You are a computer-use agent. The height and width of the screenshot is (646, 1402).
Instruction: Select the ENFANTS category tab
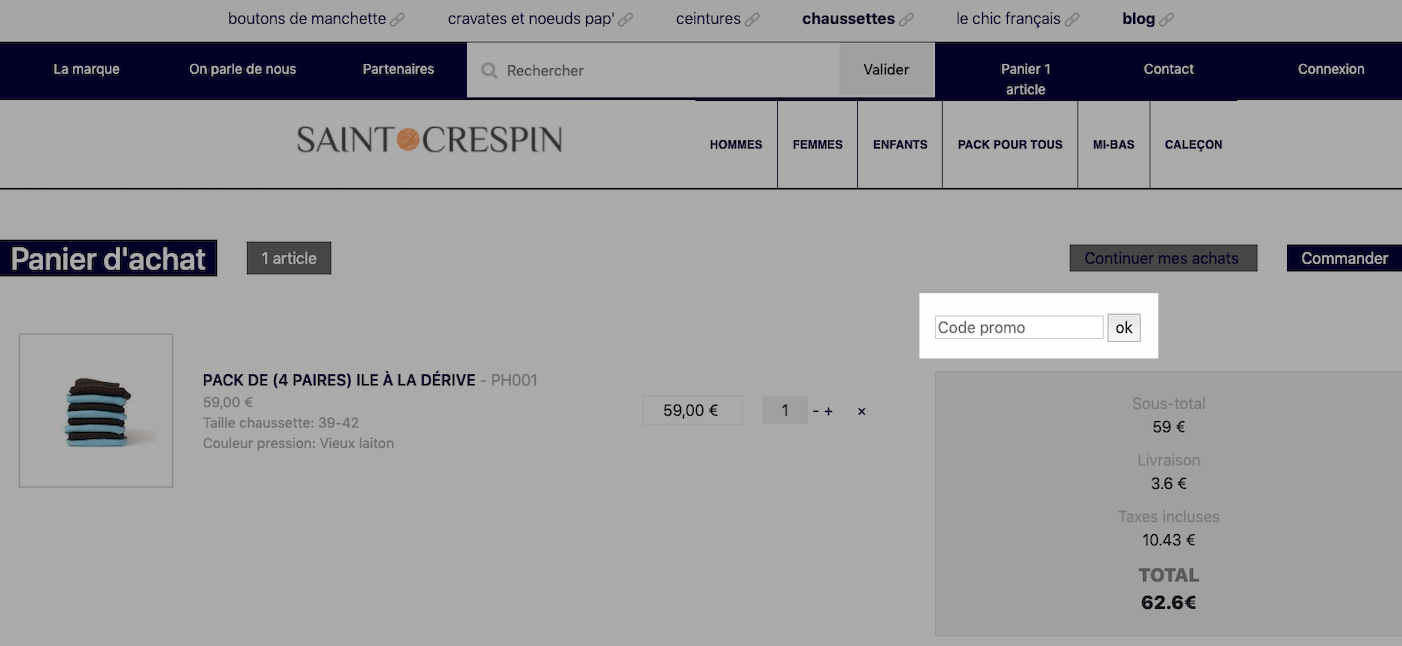click(x=900, y=144)
